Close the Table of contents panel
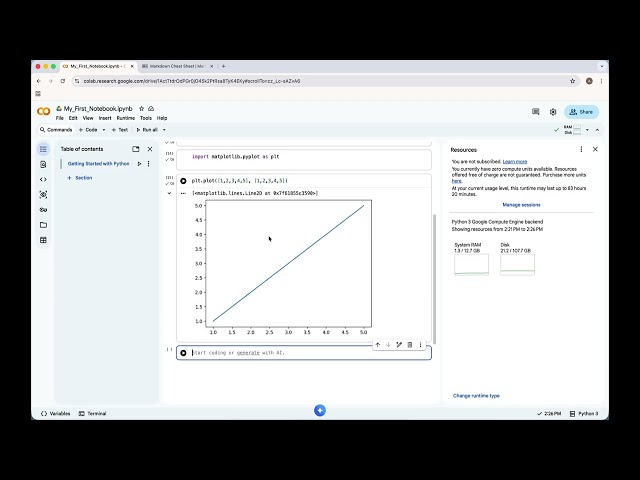Screen dimensions: 640x480 [150, 149]
